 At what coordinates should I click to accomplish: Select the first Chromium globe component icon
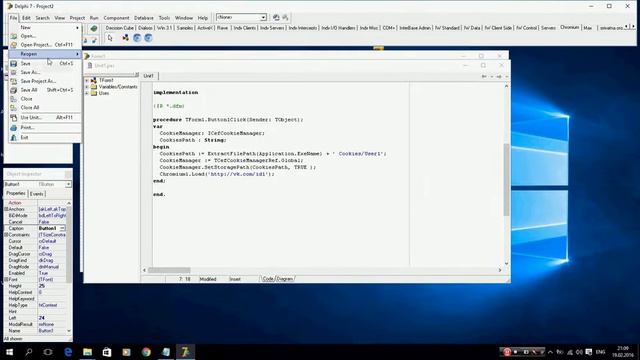coord(137,38)
